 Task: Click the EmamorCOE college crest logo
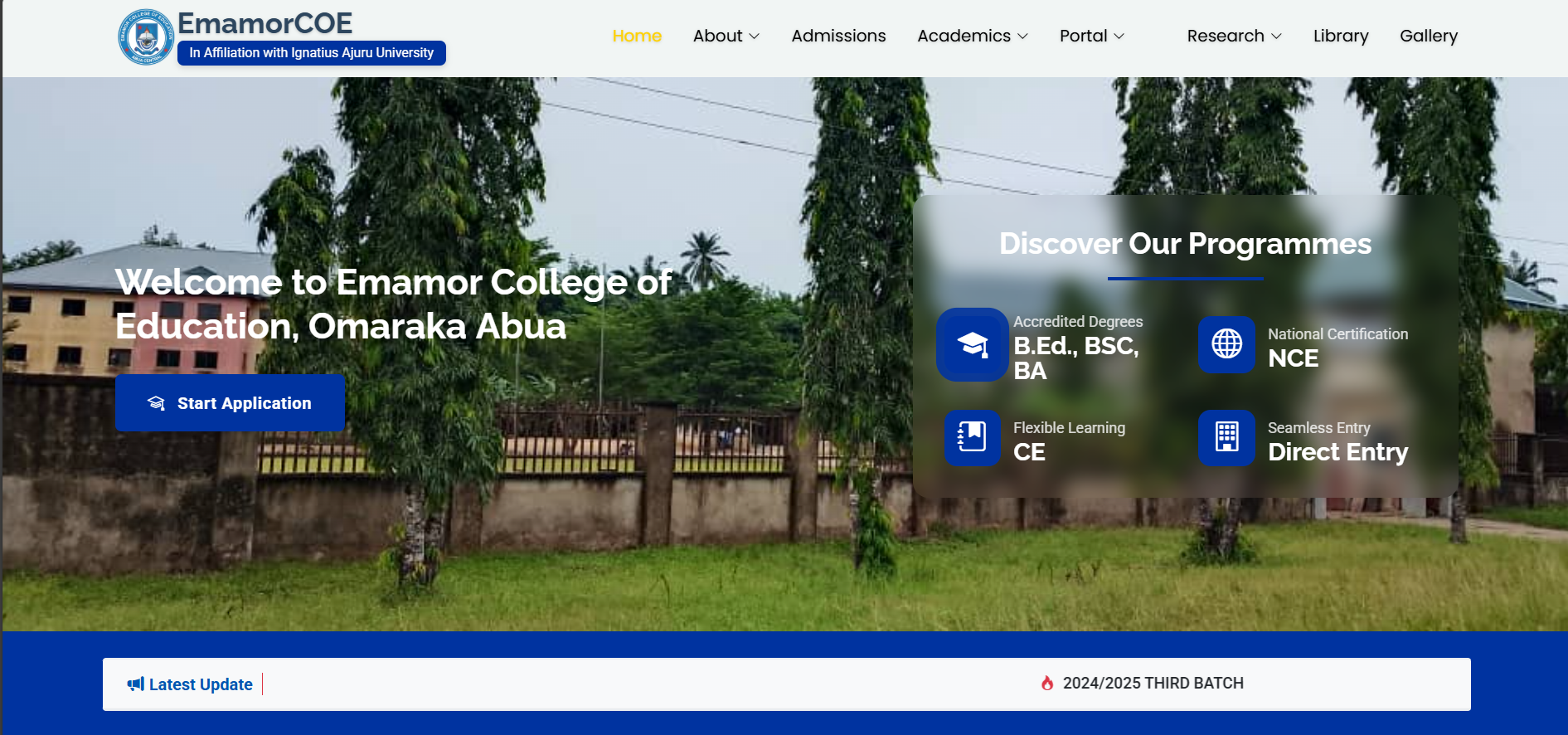point(146,37)
